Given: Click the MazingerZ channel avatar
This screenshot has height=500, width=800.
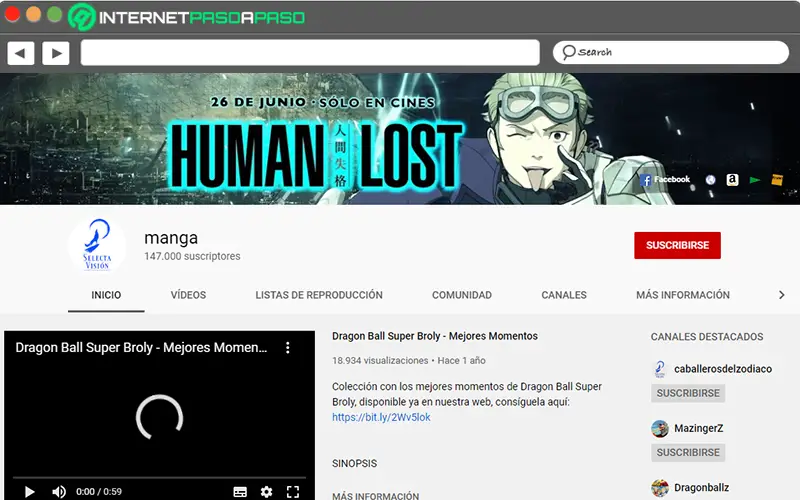Looking at the screenshot, I should point(660,429).
